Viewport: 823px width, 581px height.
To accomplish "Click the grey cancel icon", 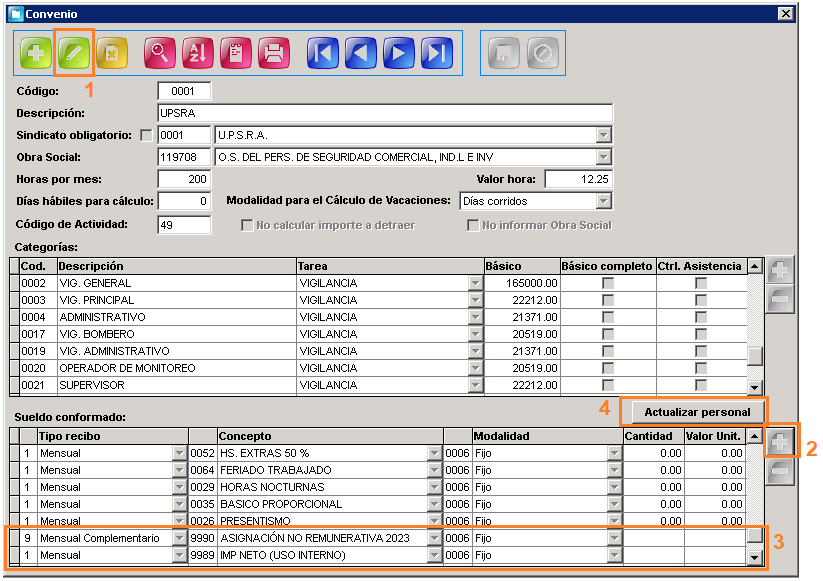I will 543,53.
